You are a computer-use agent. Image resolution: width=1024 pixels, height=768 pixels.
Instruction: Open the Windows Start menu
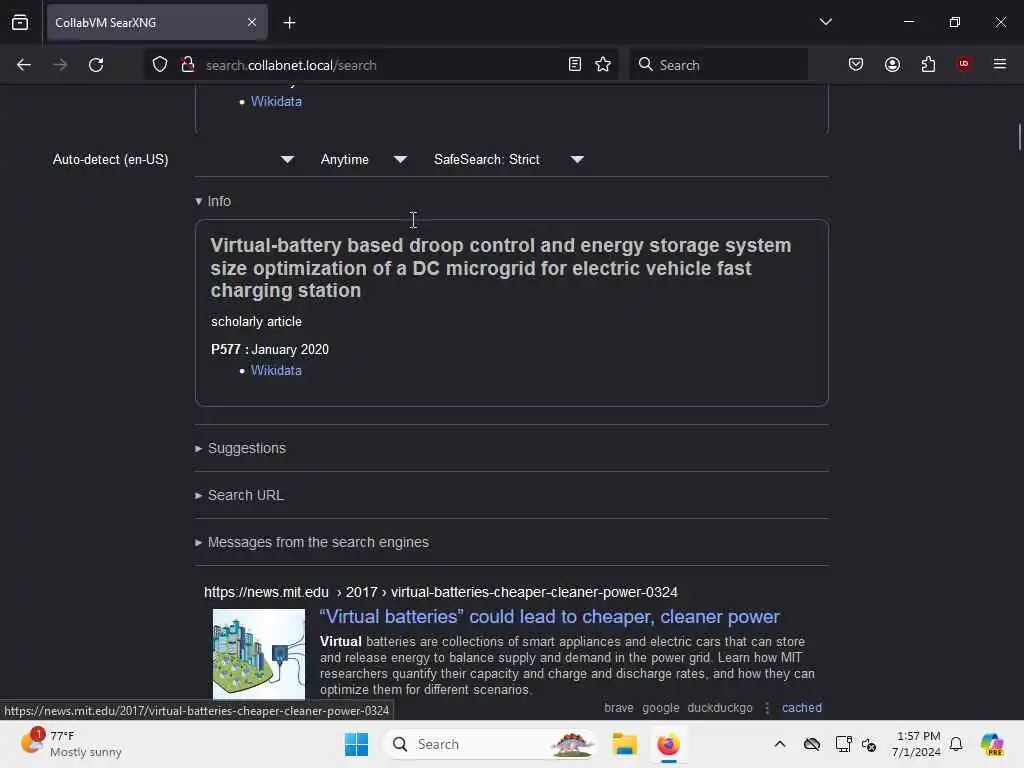click(357, 744)
